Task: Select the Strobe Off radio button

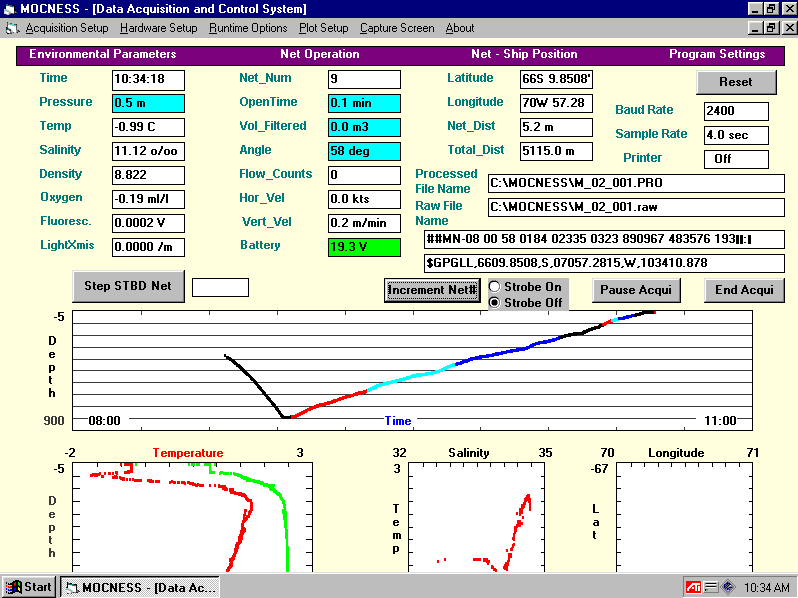Action: (x=494, y=302)
